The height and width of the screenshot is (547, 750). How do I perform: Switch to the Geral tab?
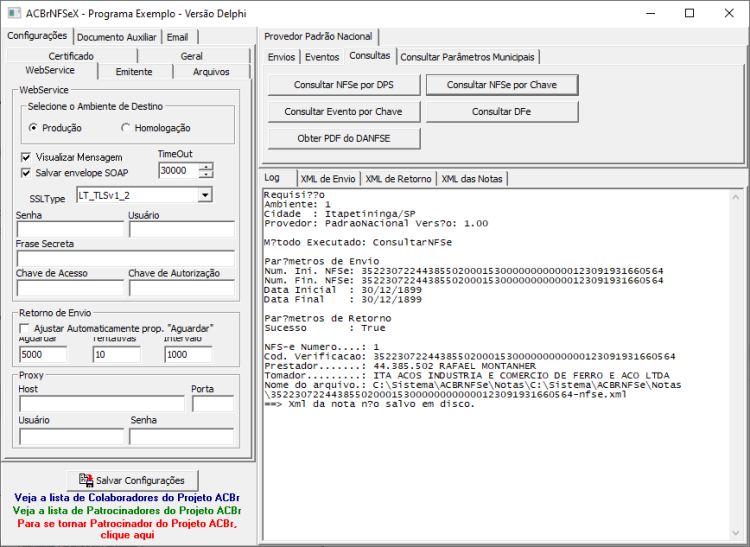(191, 56)
